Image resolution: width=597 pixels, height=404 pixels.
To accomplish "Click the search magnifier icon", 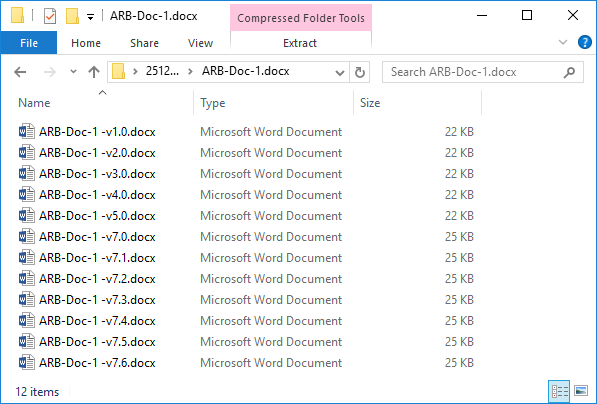I will point(569,72).
